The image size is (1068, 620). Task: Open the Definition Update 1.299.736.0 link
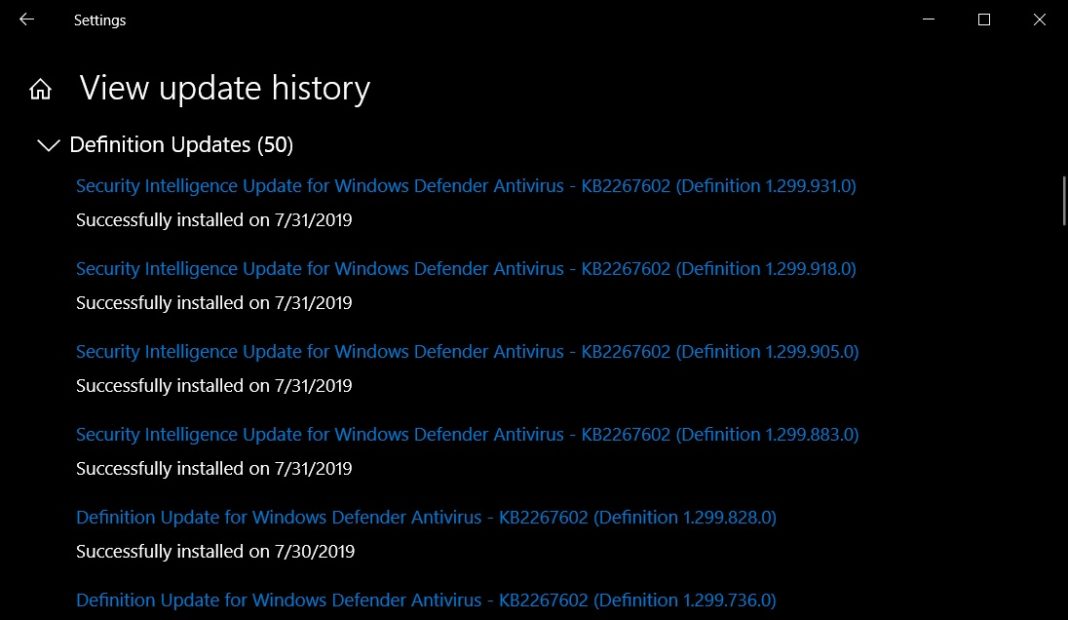click(426, 599)
